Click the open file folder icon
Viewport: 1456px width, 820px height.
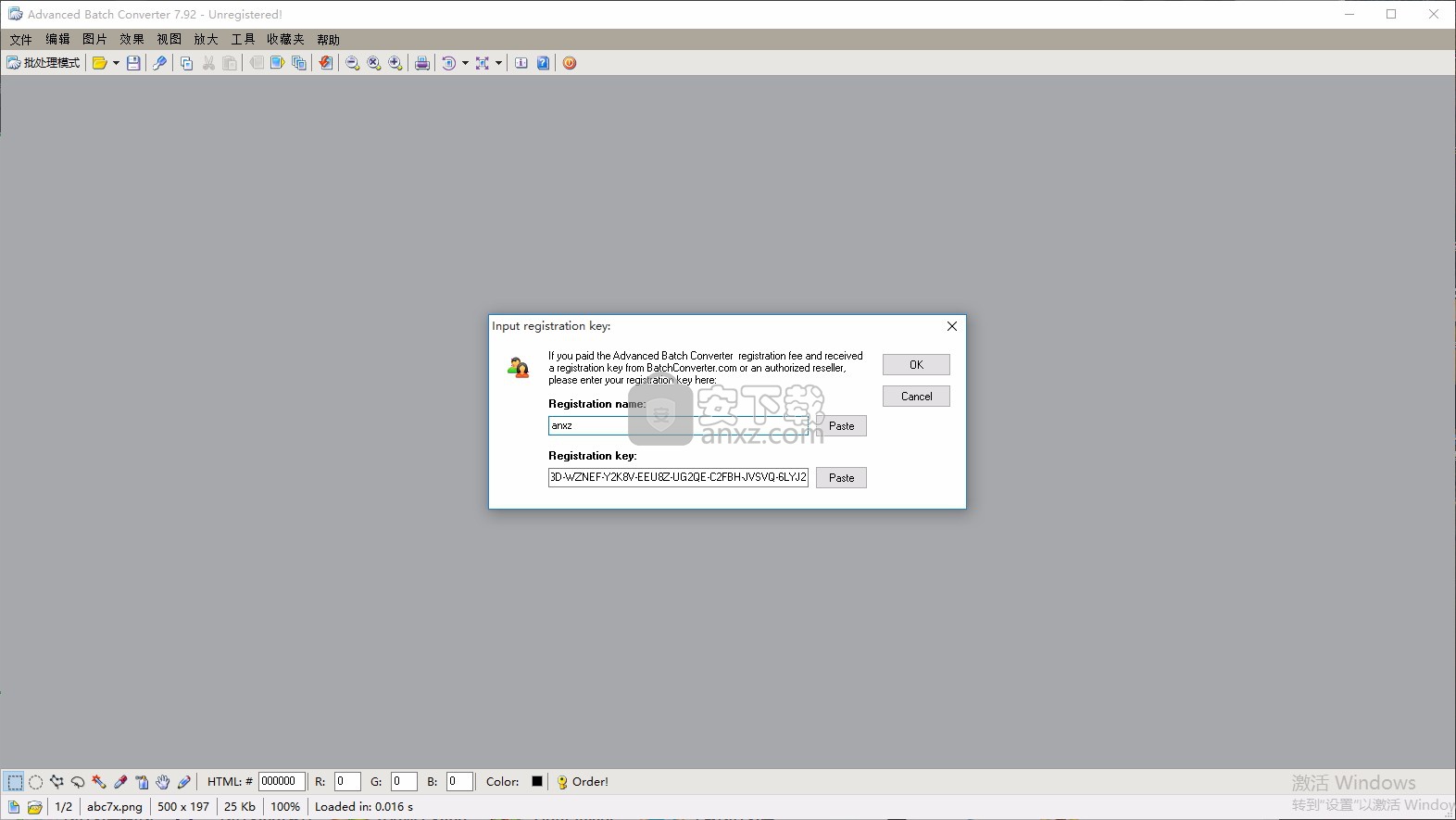point(99,63)
